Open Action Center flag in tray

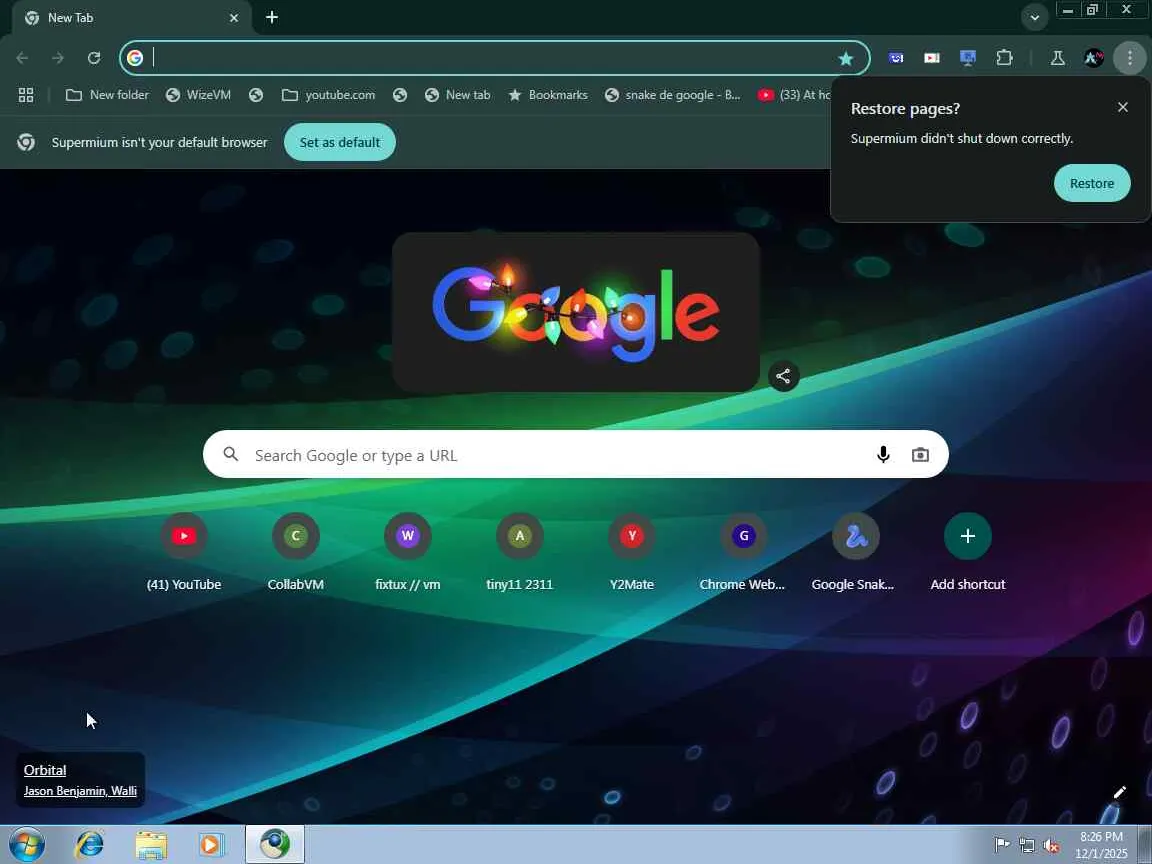1001,845
